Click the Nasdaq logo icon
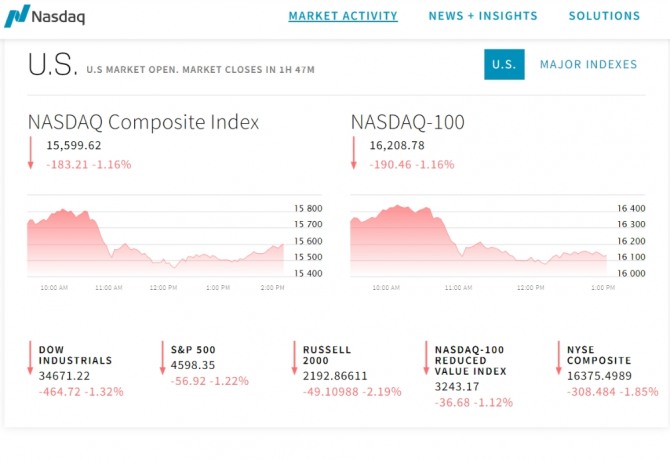The image size is (670, 460). click(16, 16)
